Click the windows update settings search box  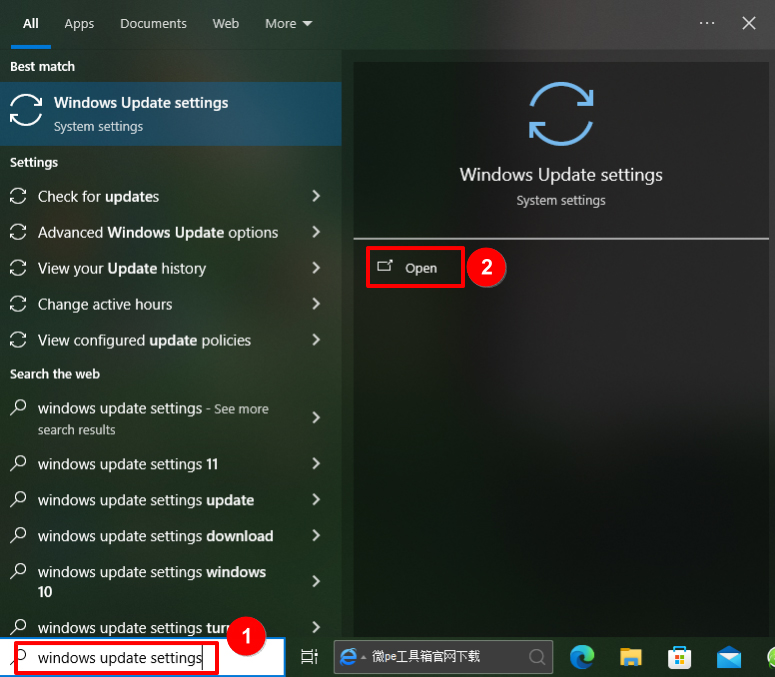click(120, 658)
